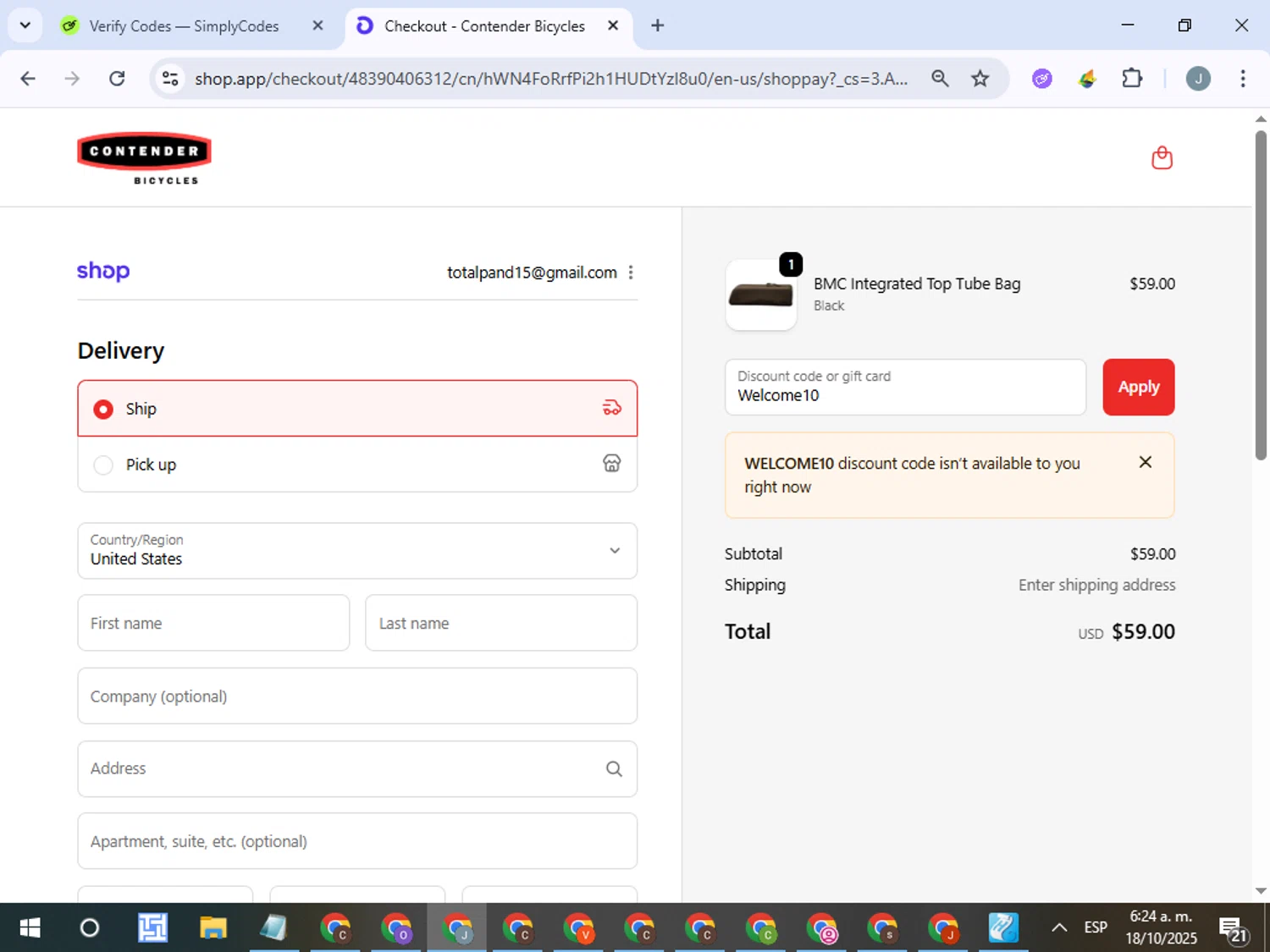Click the address search magnifier icon
This screenshot has height=952, width=1270.
click(614, 768)
